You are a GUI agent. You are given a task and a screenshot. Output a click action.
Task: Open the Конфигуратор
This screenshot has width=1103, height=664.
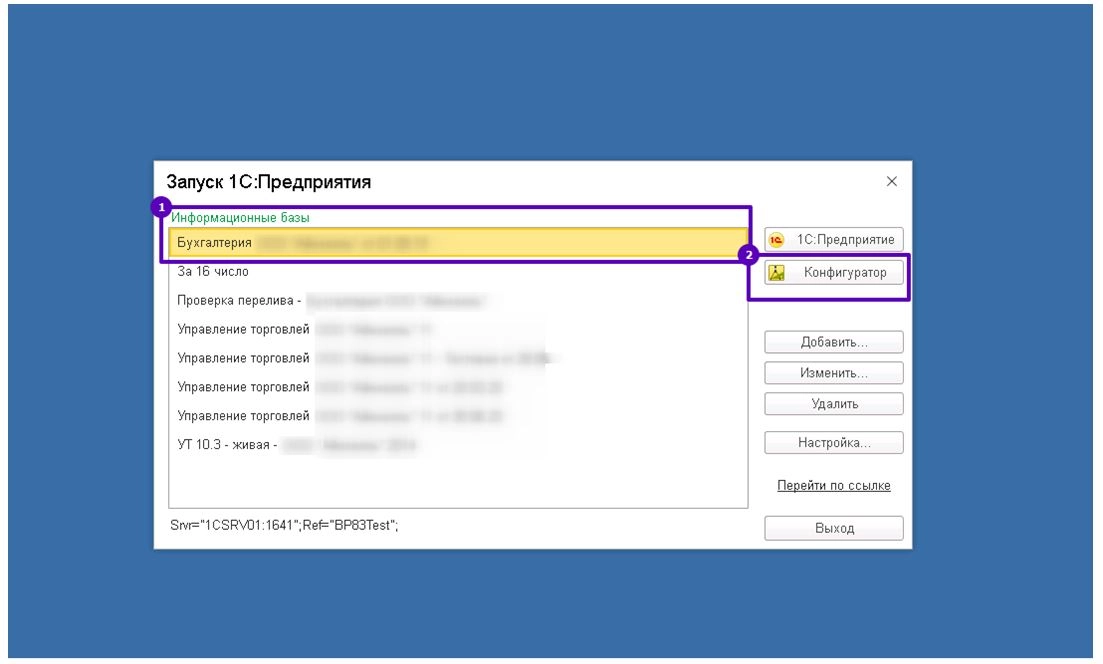(834, 273)
